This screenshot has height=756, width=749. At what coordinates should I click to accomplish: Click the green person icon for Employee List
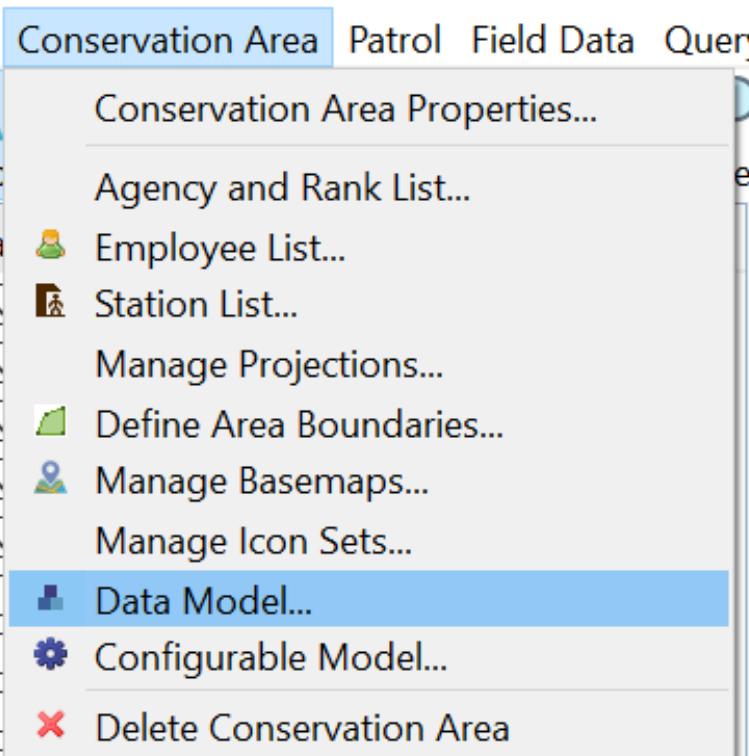[49, 246]
